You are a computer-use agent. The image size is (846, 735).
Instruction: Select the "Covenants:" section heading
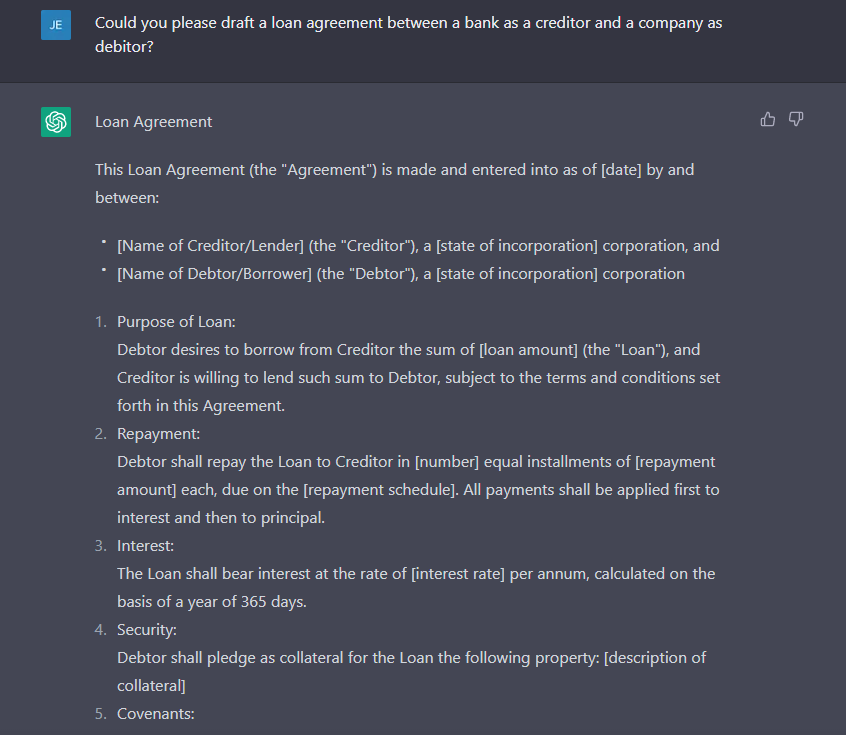156,714
